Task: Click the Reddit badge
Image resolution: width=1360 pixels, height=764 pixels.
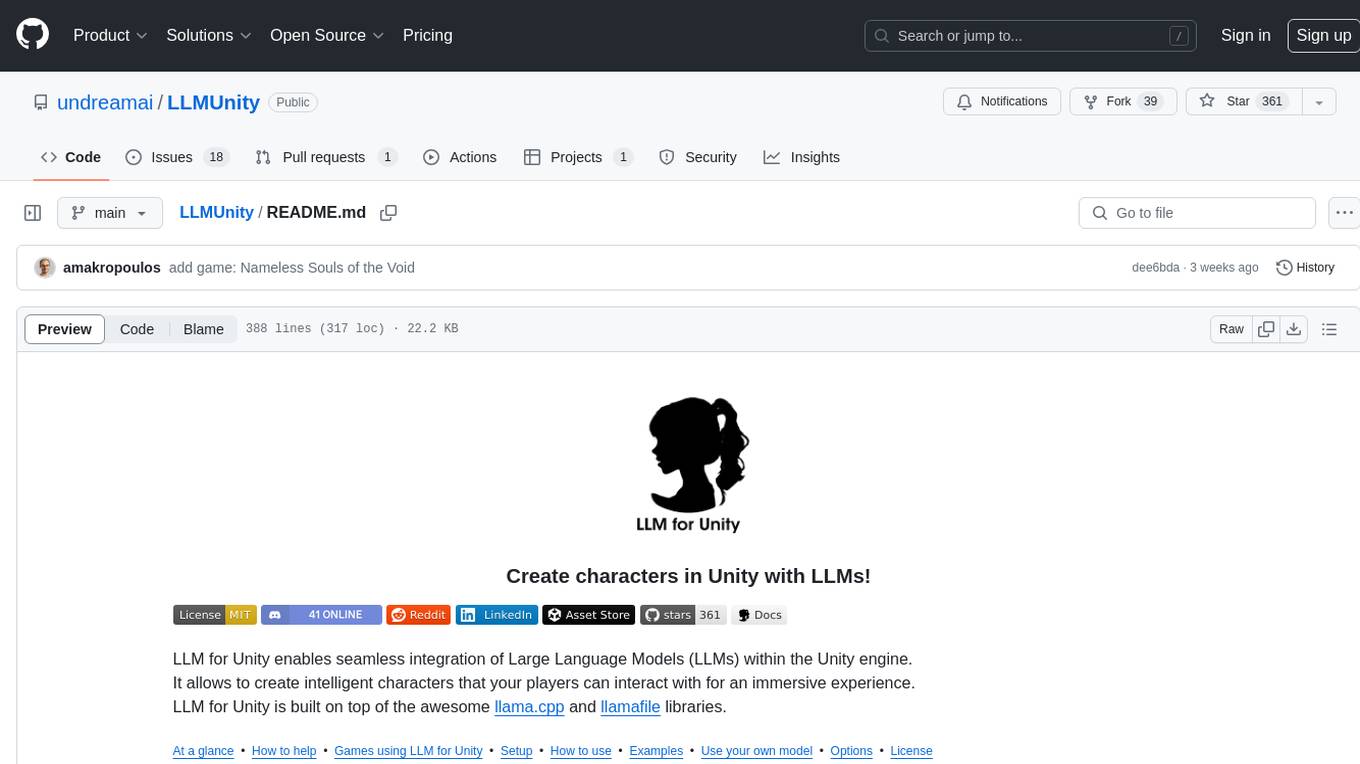Action: (x=418, y=615)
